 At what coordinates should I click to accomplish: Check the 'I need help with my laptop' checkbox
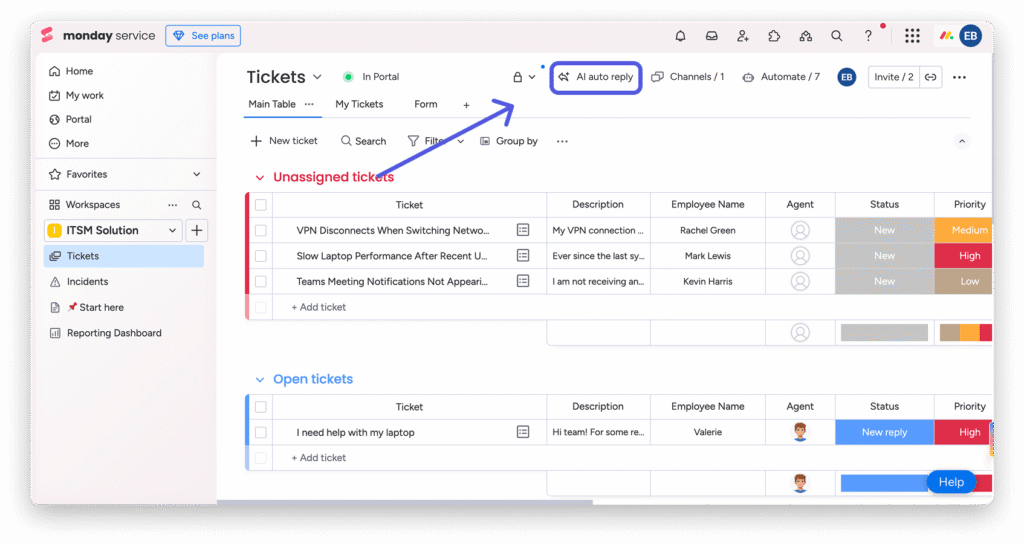[x=261, y=432]
